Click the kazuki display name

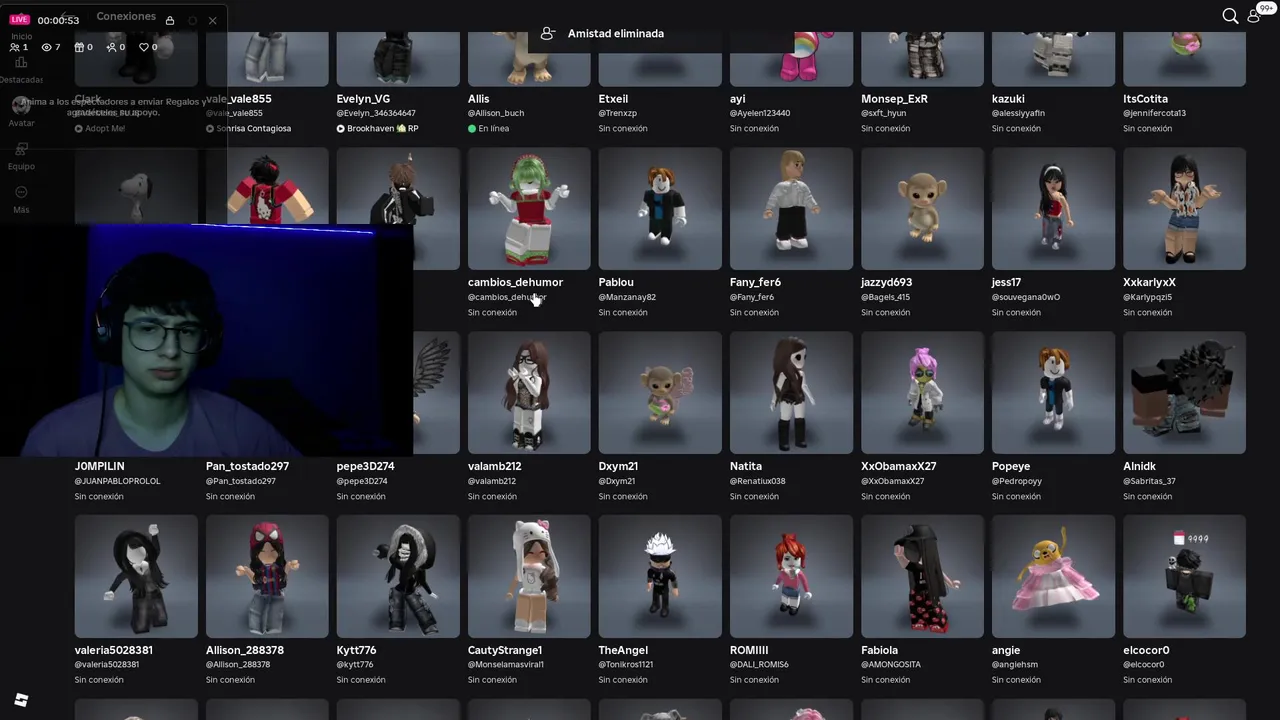(x=1008, y=99)
